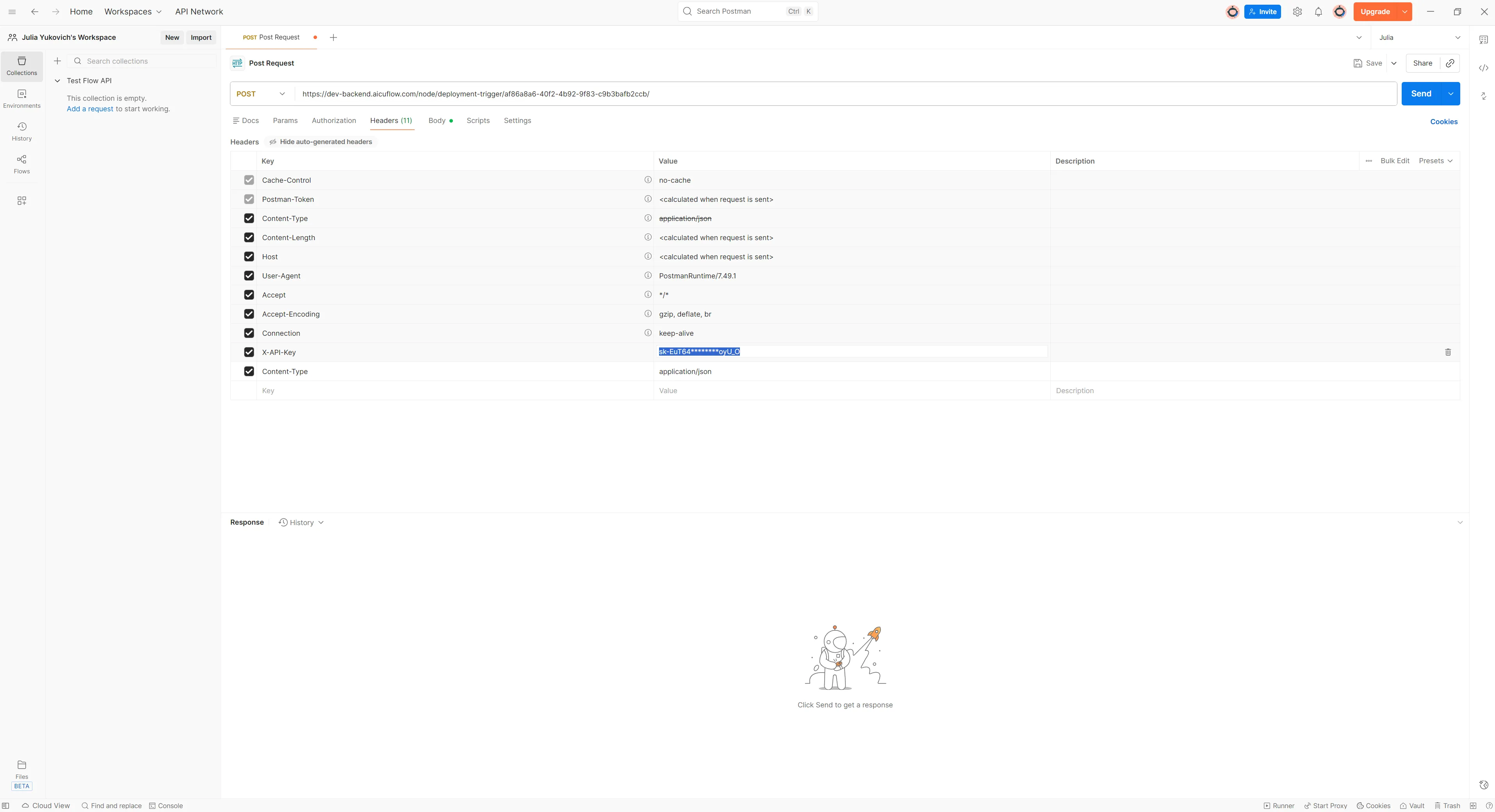
Task: Open the Flows sidebar icon
Action: point(21,164)
